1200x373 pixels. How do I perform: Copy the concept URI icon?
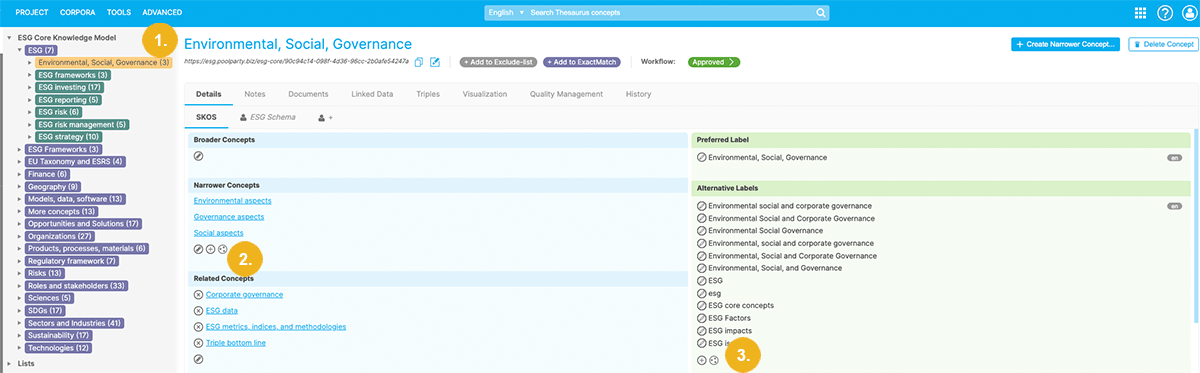click(419, 62)
